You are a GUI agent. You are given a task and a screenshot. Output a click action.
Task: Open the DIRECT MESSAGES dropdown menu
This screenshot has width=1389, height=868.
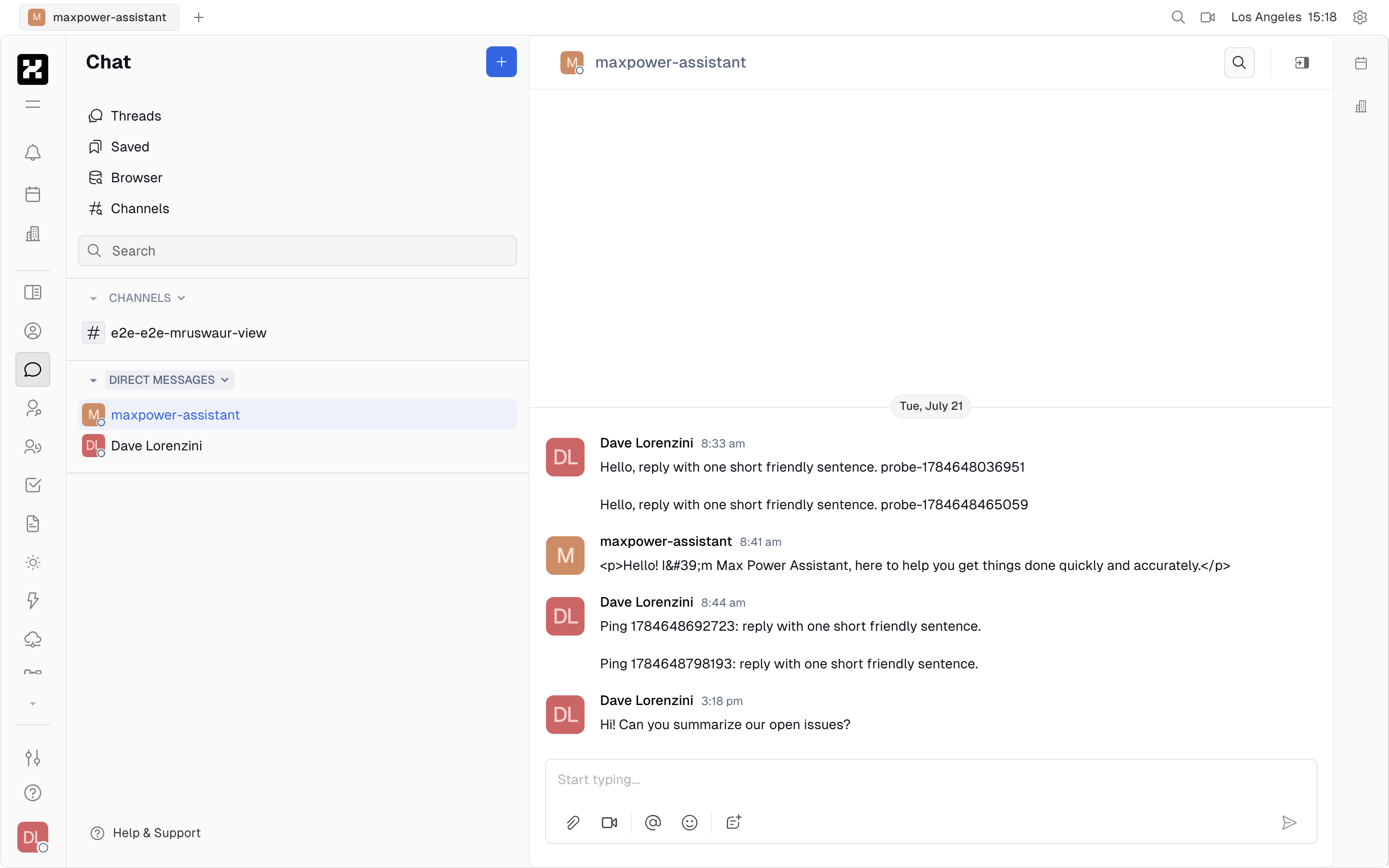pyautogui.click(x=169, y=380)
